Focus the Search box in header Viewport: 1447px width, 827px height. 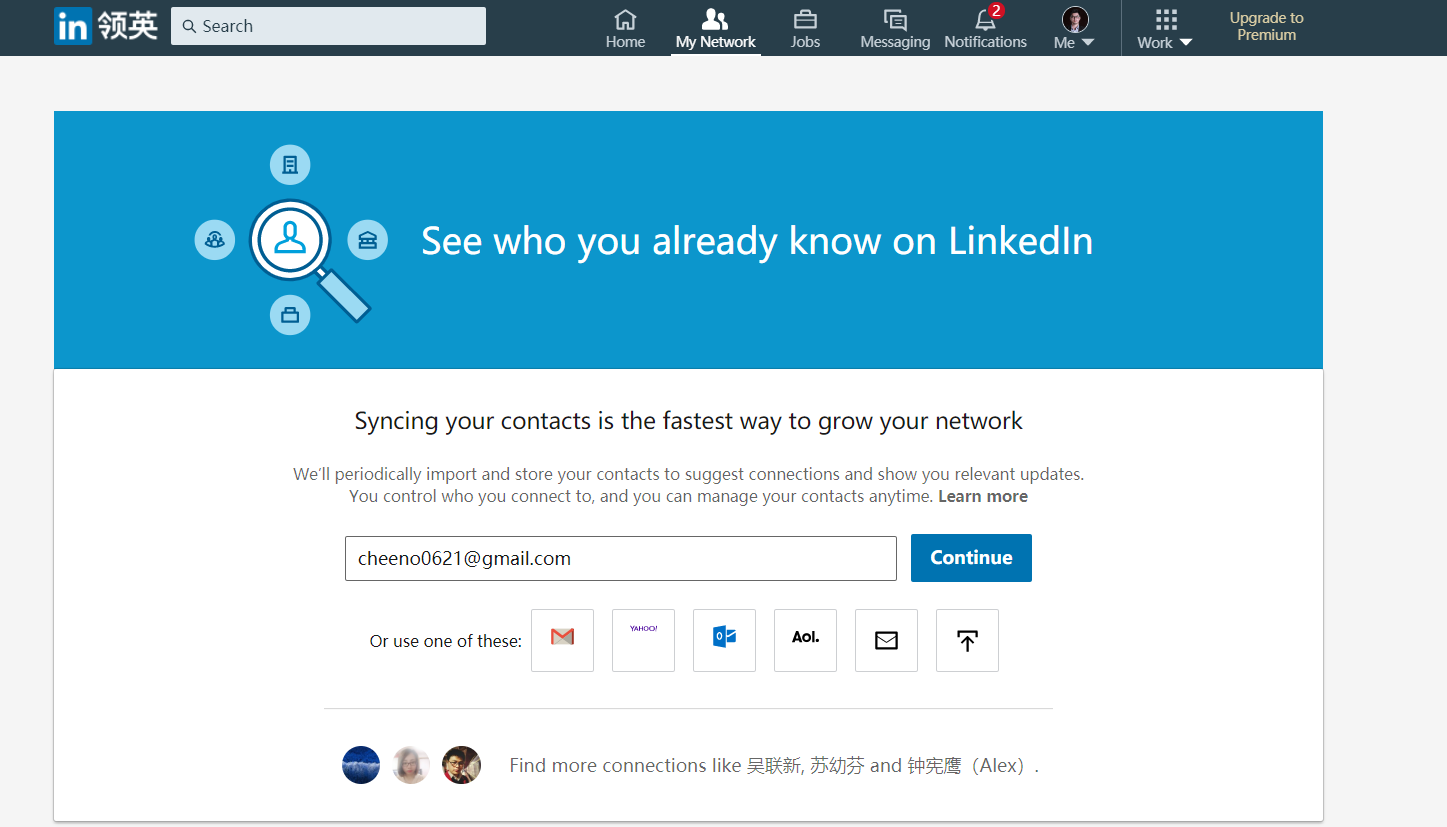(x=328, y=26)
